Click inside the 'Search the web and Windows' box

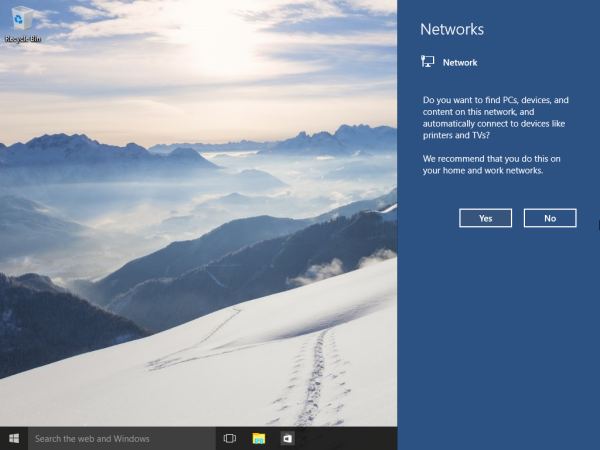120,438
